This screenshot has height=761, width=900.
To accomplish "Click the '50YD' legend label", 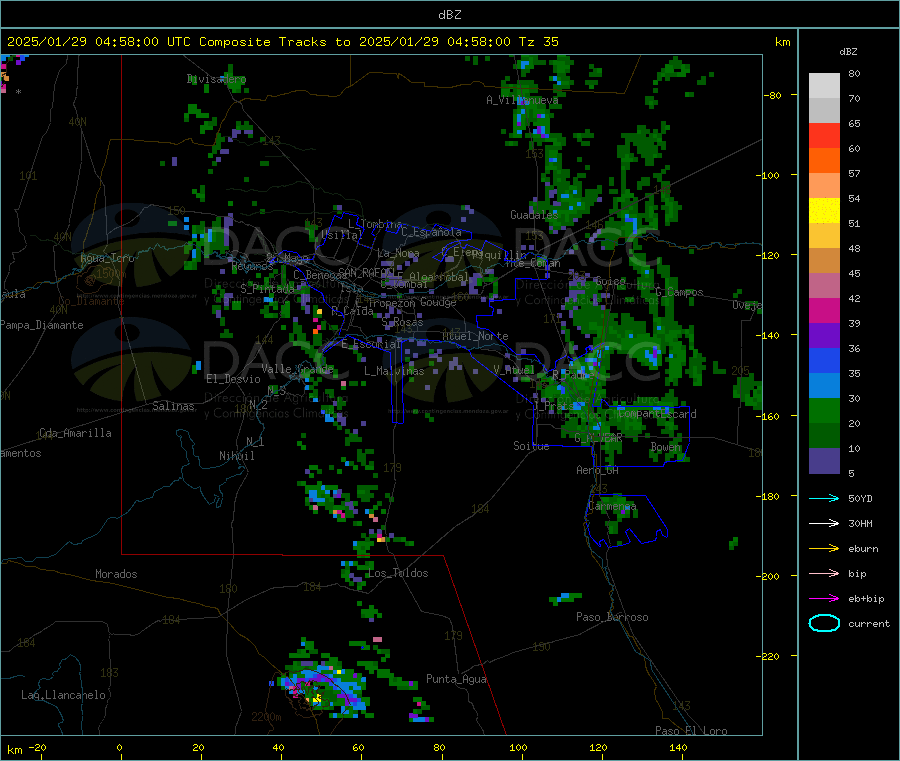I will click(x=860, y=498).
